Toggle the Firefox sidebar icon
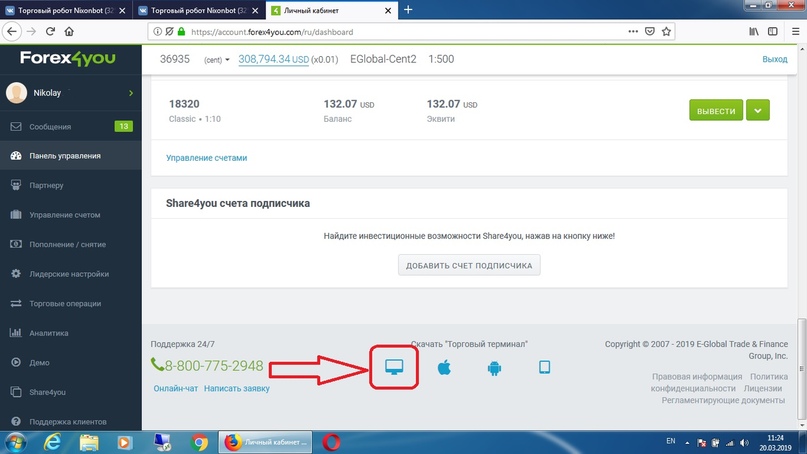The height and width of the screenshot is (454, 807). click(773, 31)
